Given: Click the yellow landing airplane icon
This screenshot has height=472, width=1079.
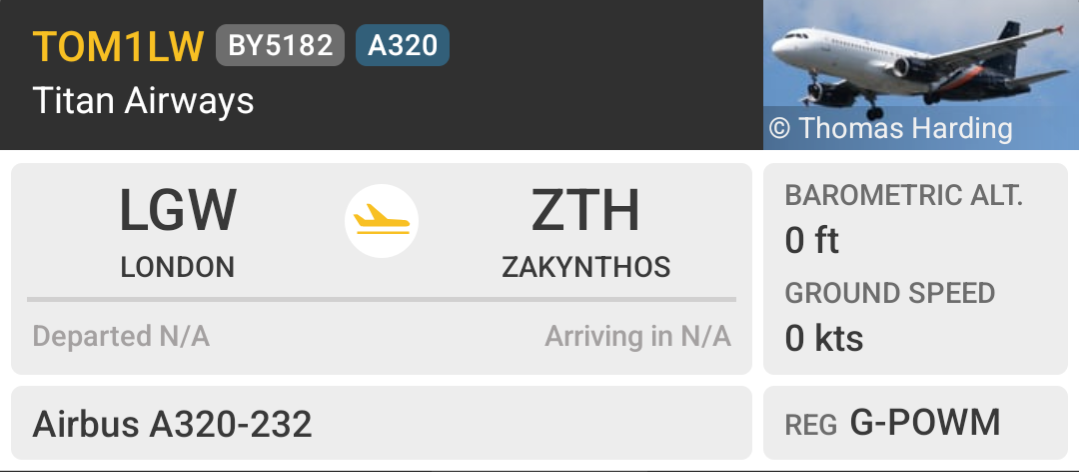Looking at the screenshot, I should point(381,221).
